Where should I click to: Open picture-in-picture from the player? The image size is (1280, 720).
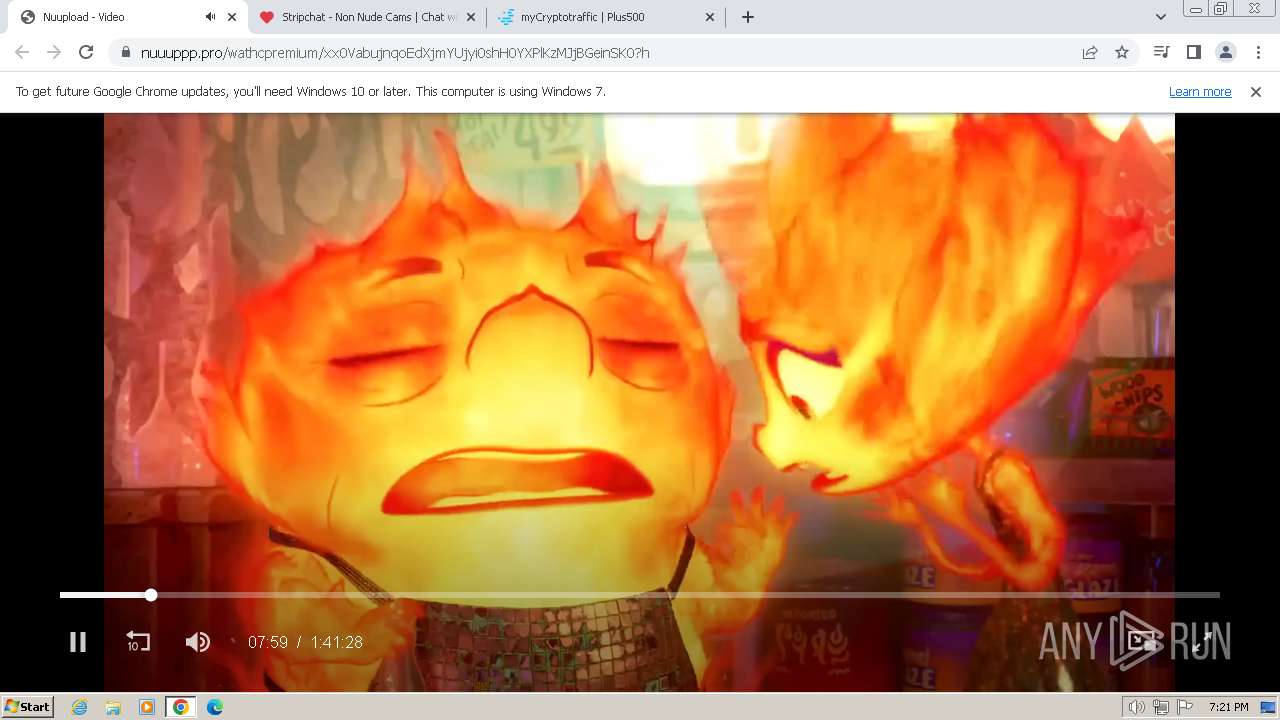[x=1141, y=642]
